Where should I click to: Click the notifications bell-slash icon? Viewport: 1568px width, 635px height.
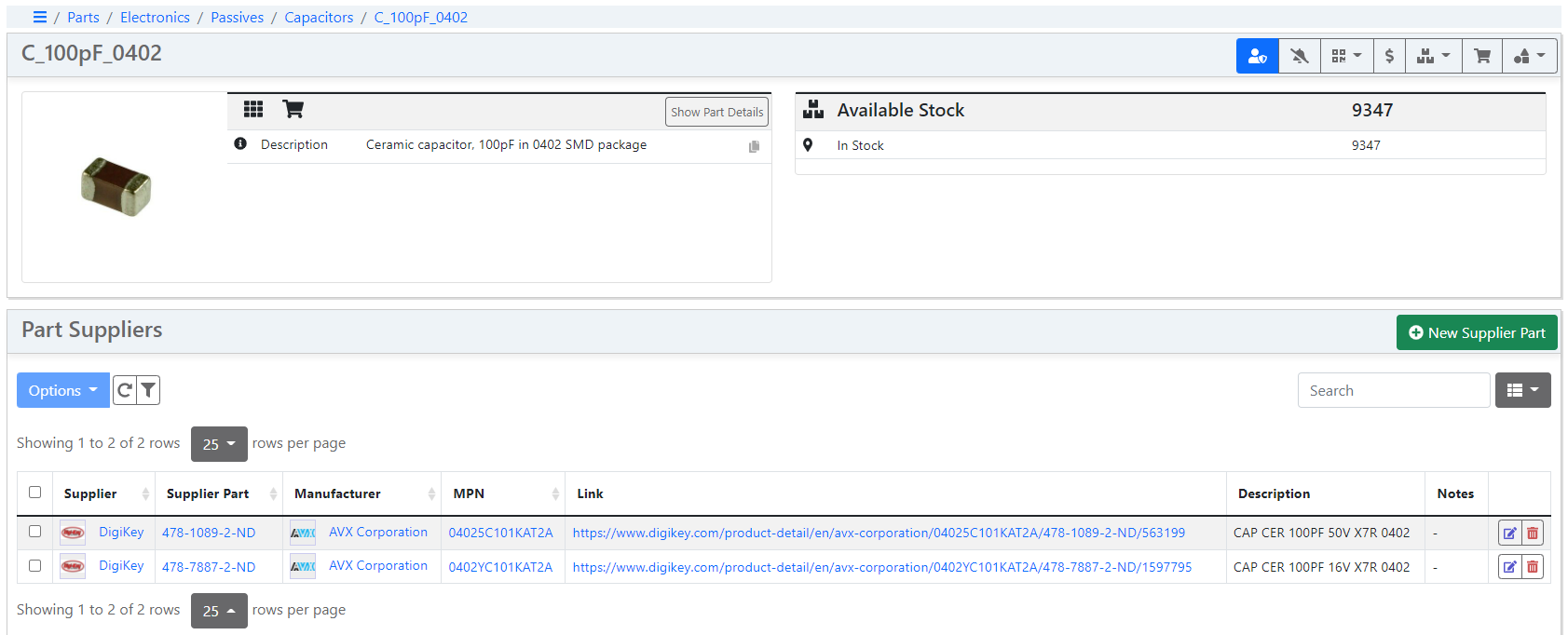(x=1299, y=56)
